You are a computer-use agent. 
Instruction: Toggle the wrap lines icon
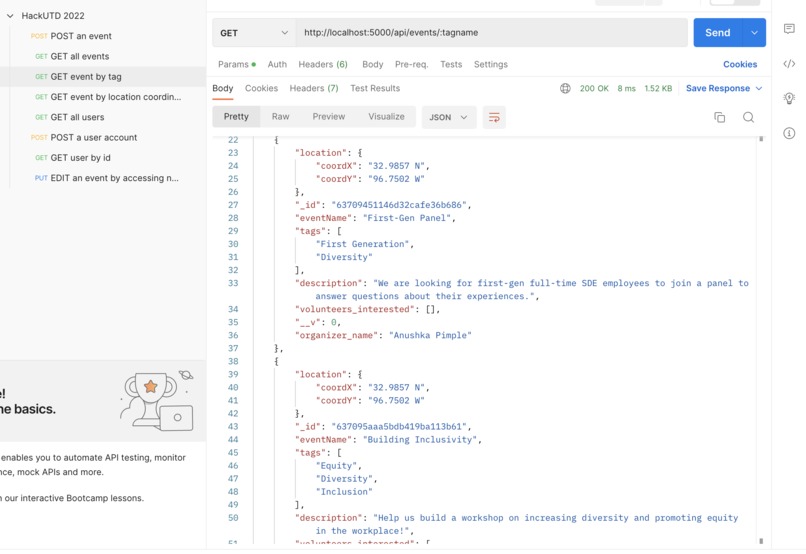click(494, 117)
